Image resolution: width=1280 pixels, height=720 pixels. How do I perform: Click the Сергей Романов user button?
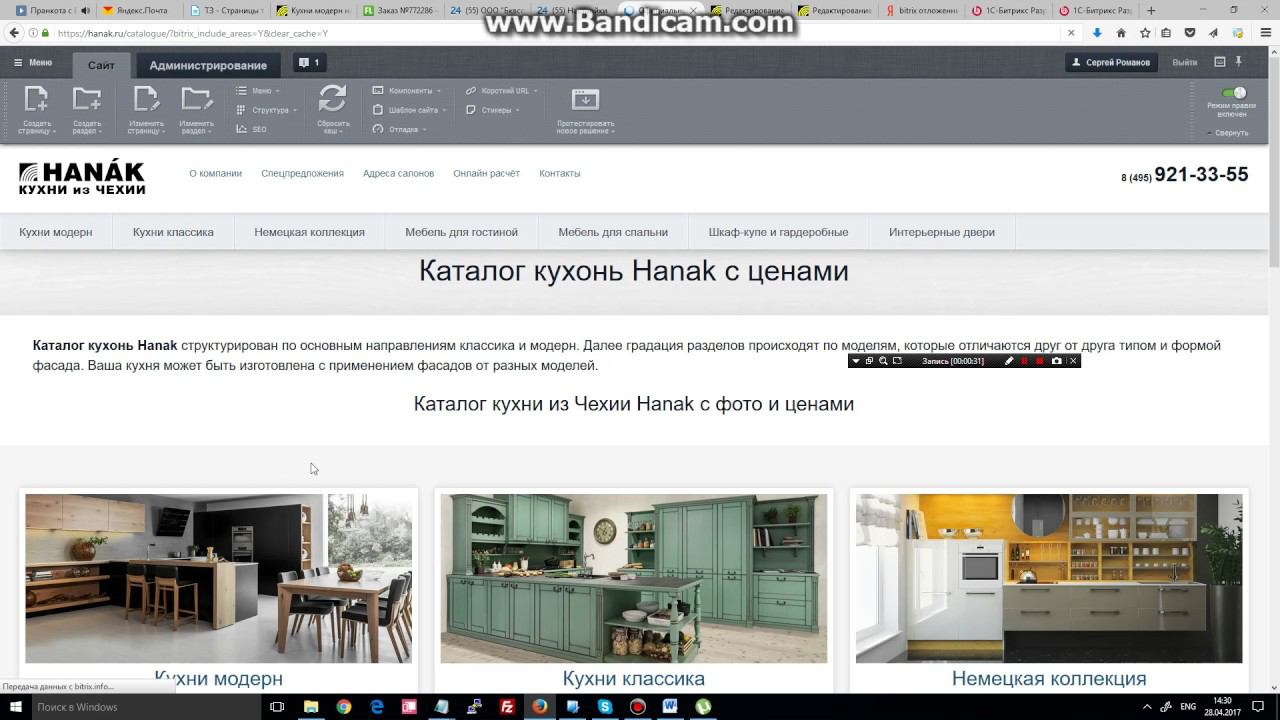click(1111, 62)
